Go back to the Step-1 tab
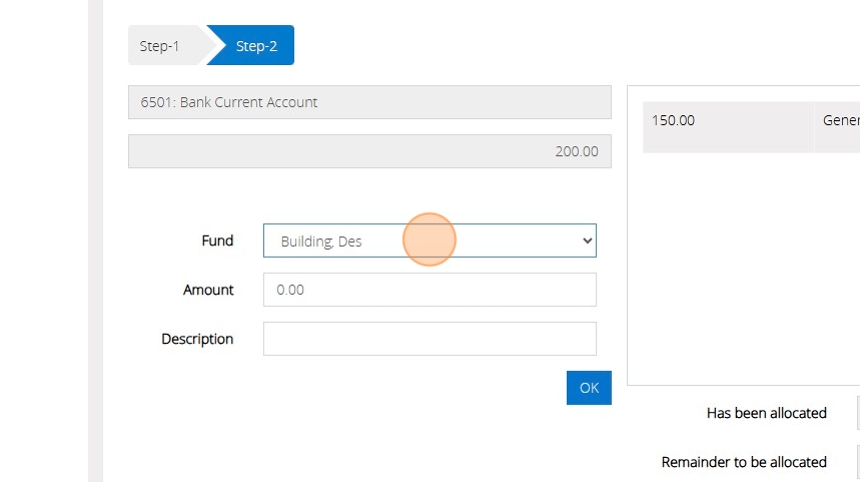 click(160, 46)
